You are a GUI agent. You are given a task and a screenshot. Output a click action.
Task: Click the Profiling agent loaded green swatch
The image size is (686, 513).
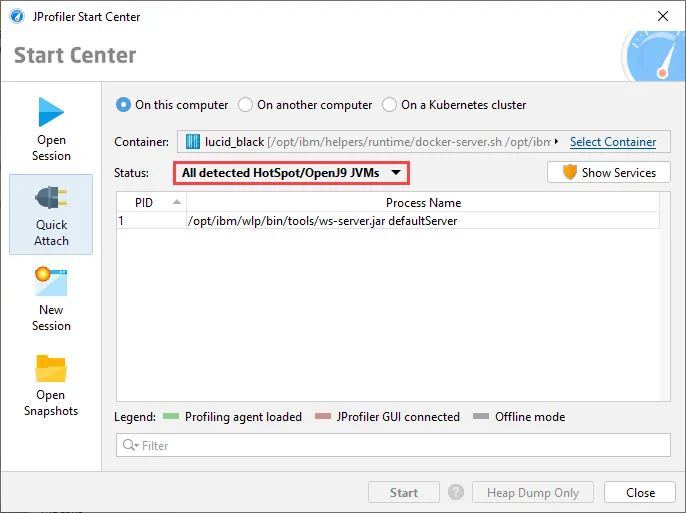click(171, 416)
